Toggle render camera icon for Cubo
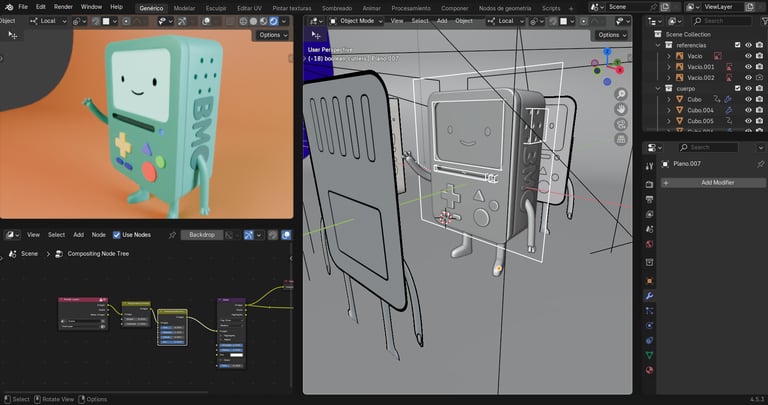 click(759, 99)
